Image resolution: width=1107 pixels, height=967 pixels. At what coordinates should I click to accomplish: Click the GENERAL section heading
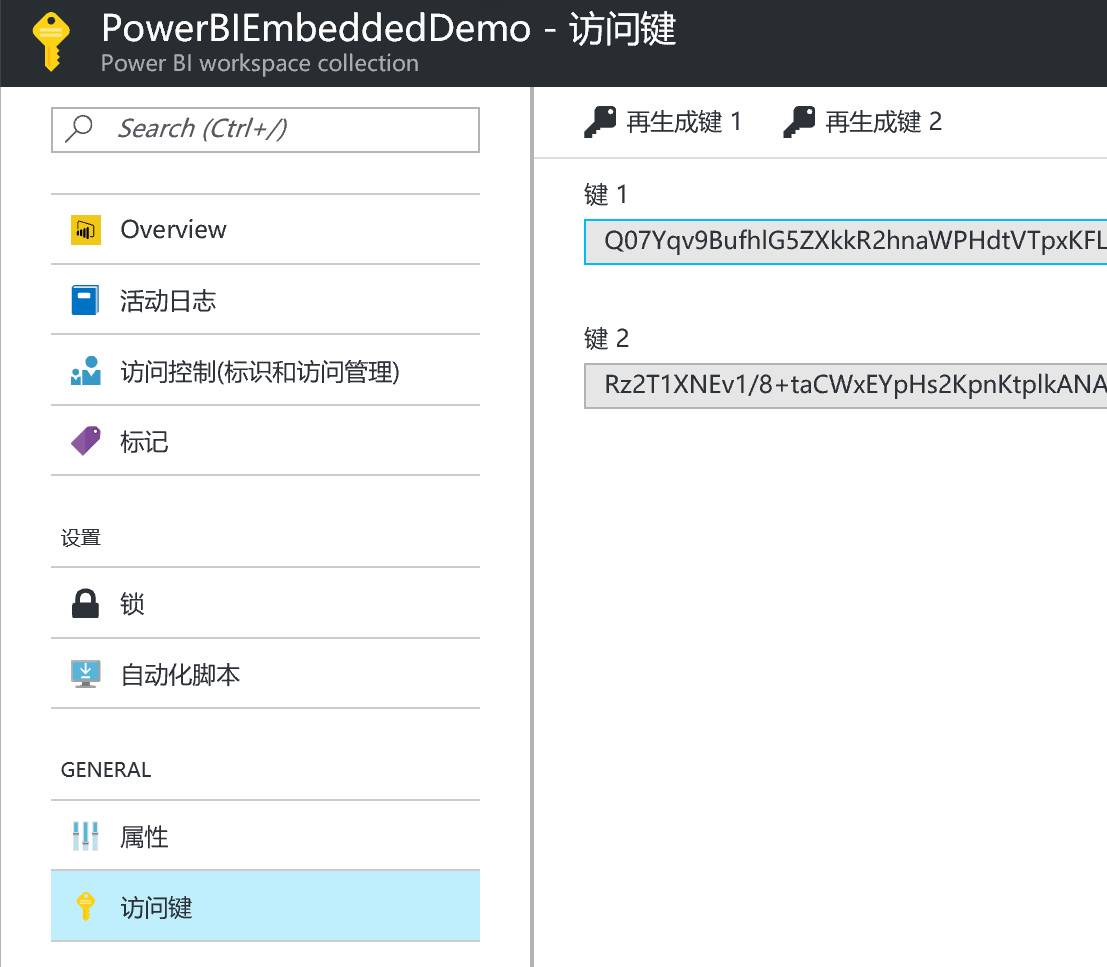click(x=106, y=769)
